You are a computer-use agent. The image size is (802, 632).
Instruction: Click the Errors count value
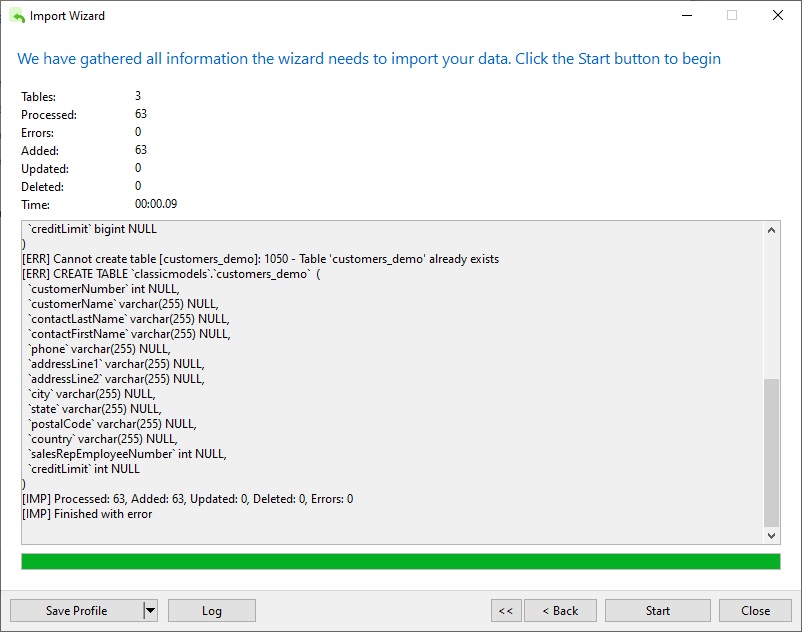point(138,132)
